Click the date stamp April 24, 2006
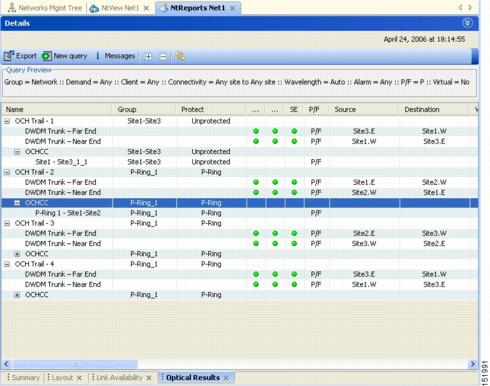The image size is (490, 386). point(424,39)
